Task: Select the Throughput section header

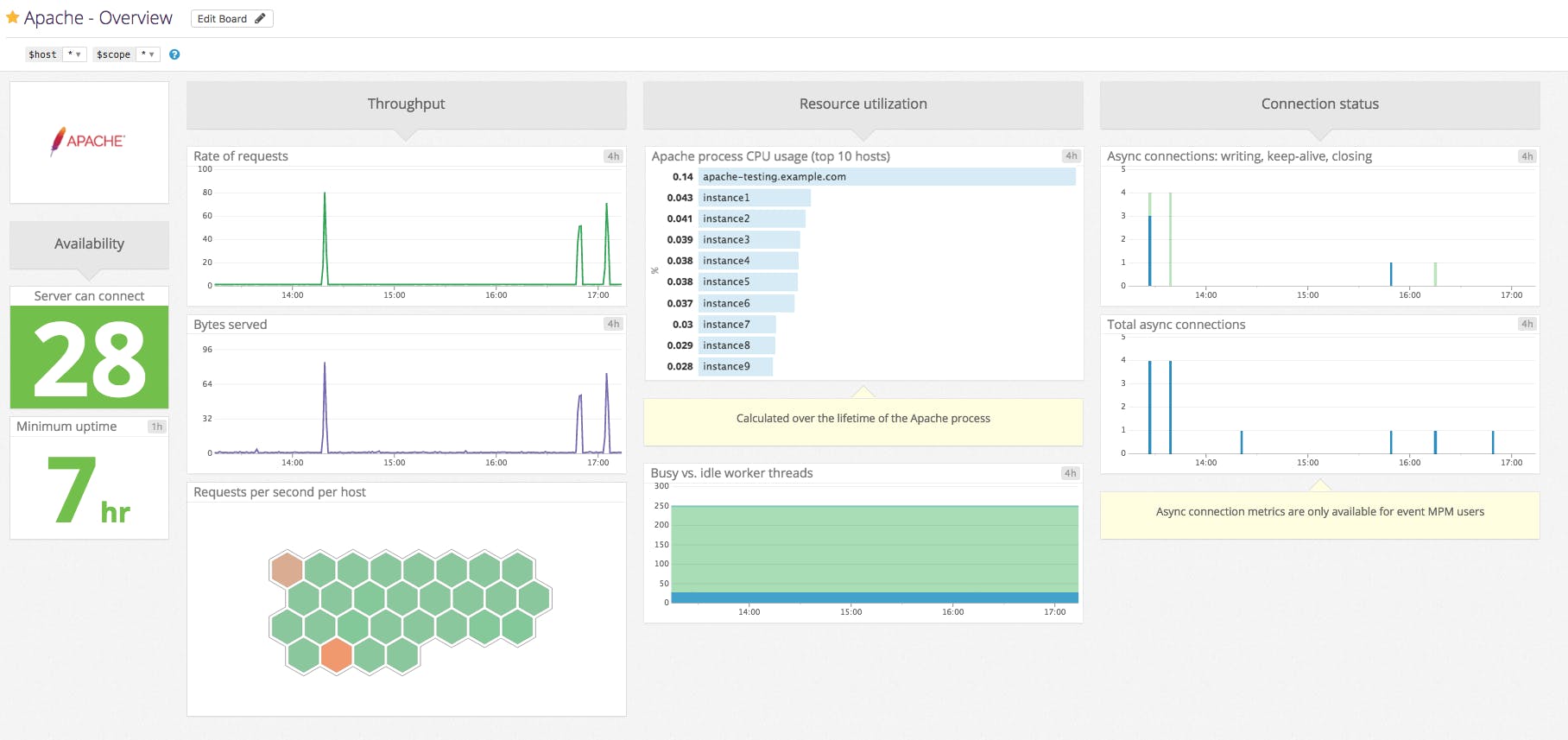Action: click(406, 104)
